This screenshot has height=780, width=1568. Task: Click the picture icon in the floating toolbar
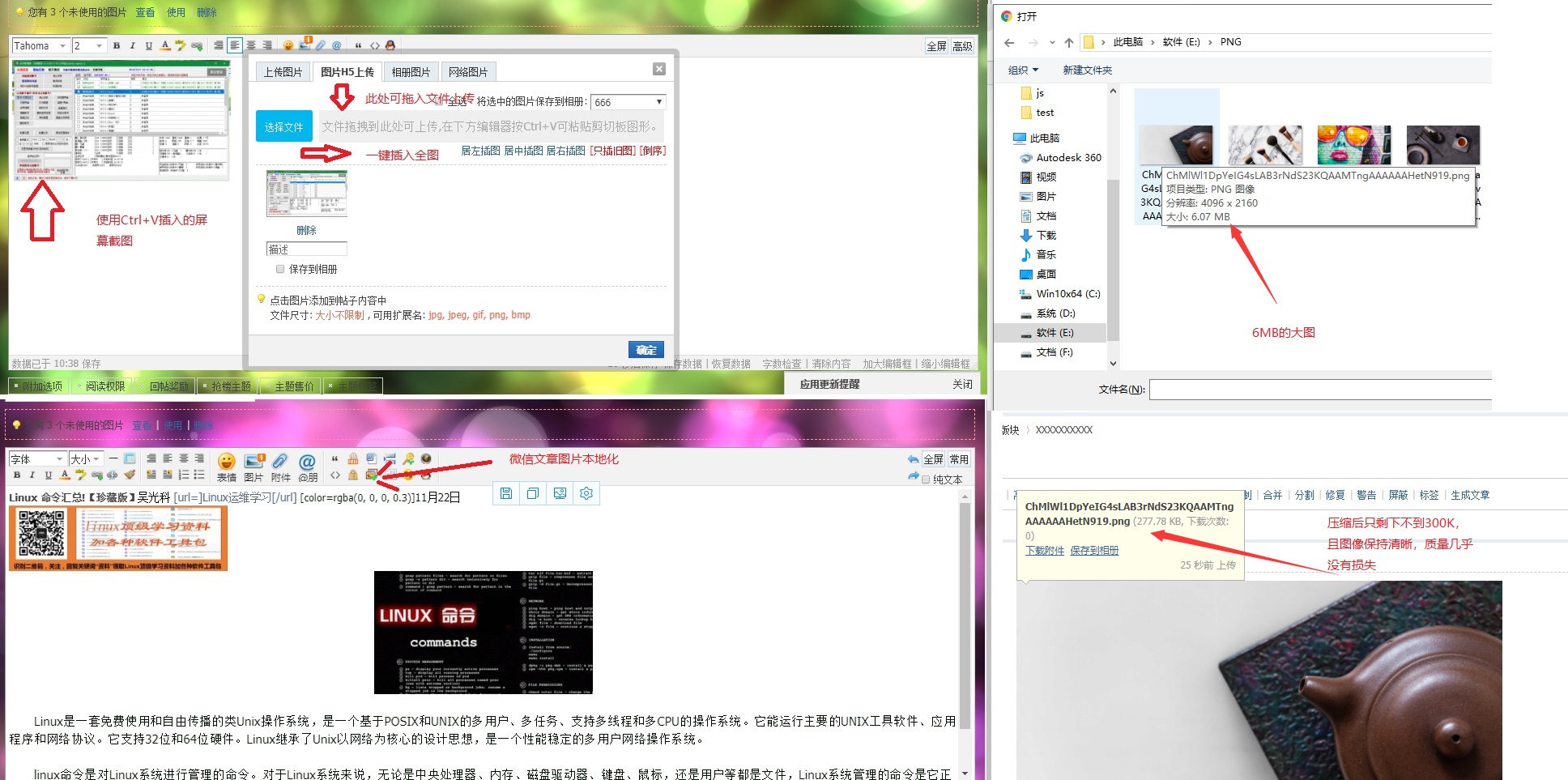point(560,493)
